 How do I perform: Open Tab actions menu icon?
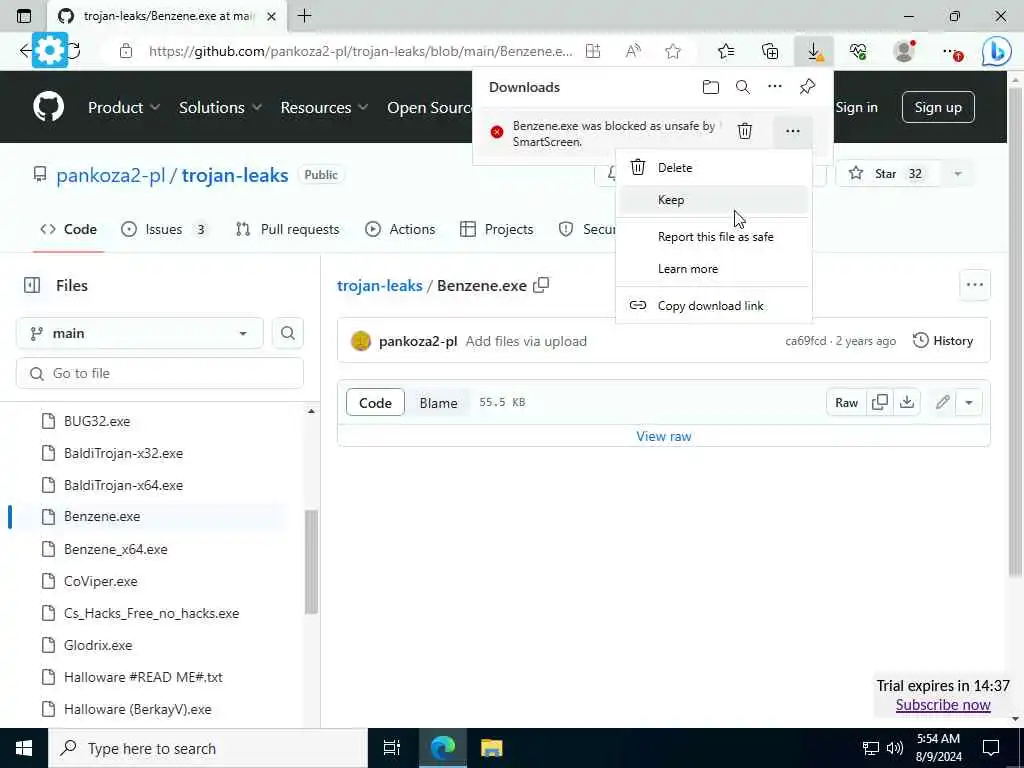[24, 16]
